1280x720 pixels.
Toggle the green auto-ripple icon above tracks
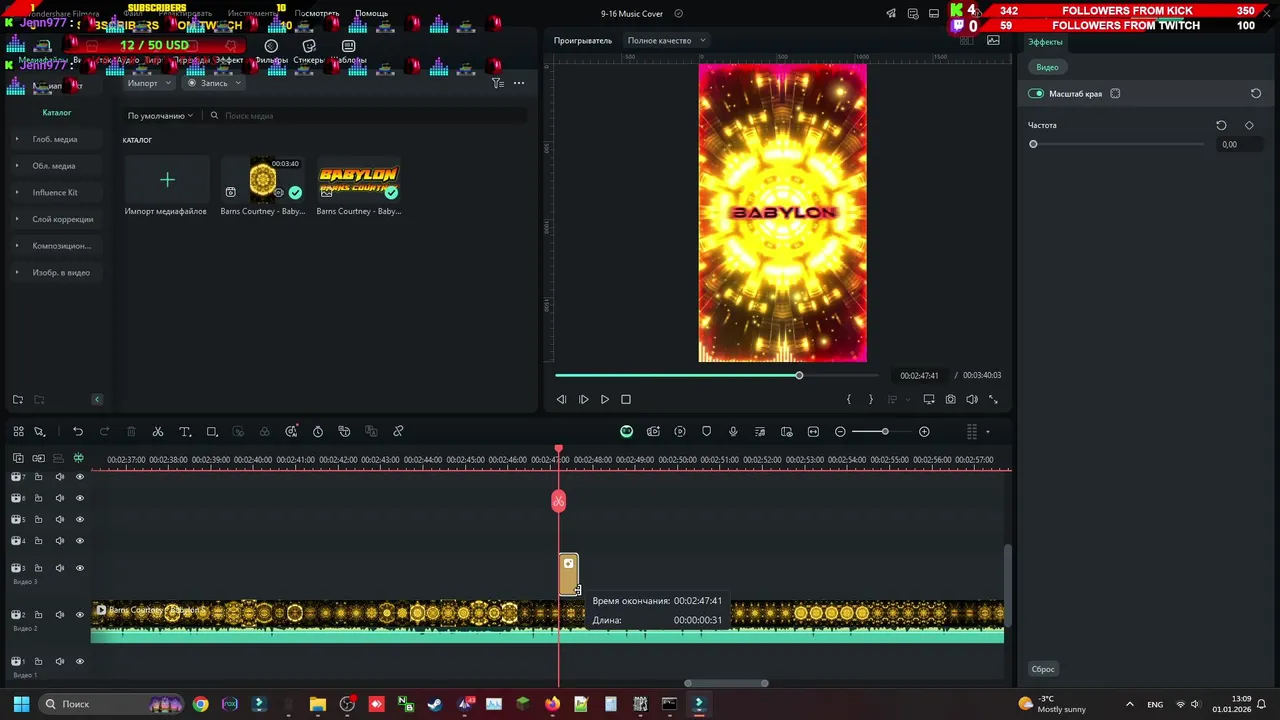coord(78,458)
